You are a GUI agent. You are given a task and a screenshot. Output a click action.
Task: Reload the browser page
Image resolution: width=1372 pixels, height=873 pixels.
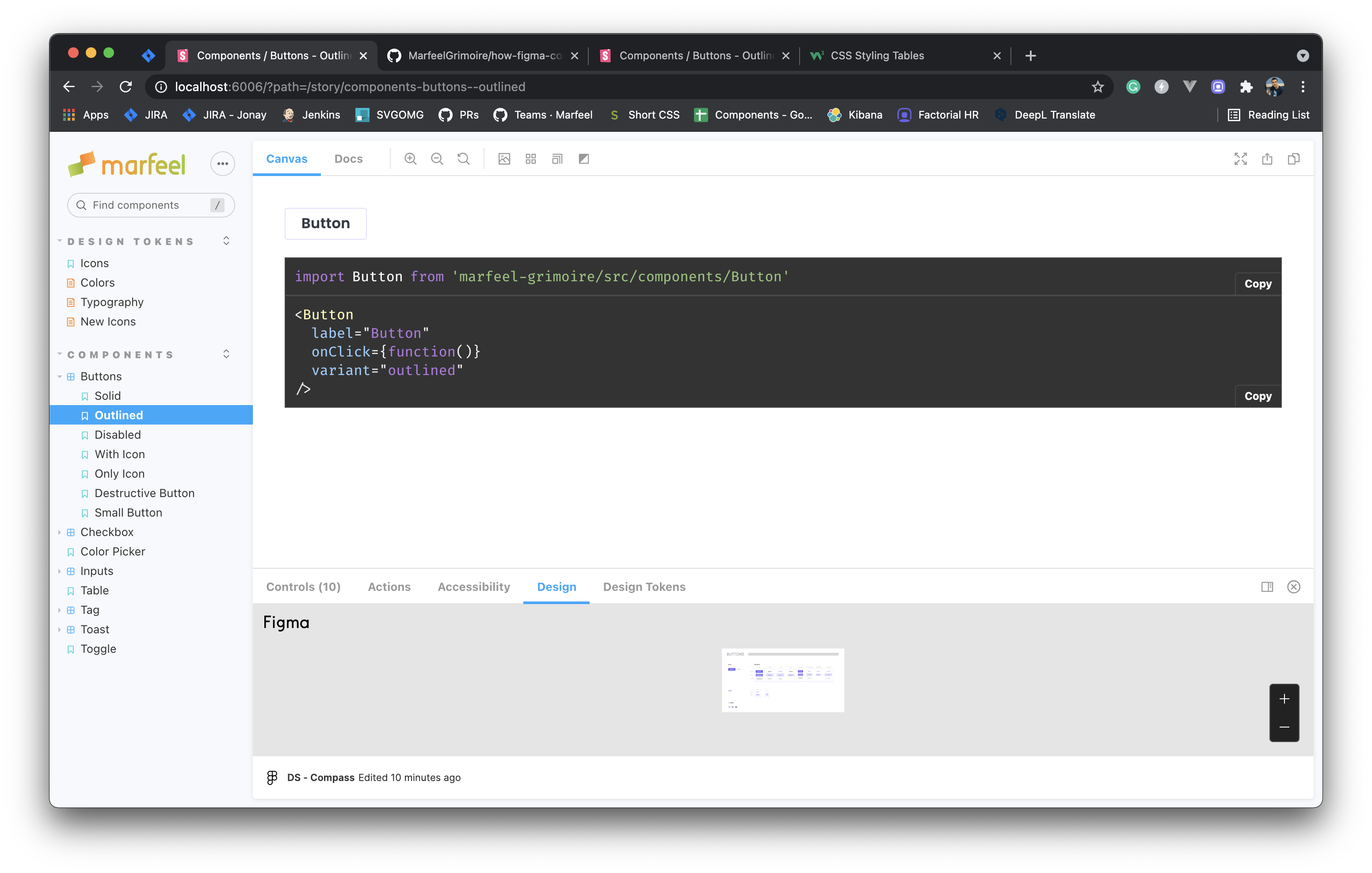(x=126, y=87)
